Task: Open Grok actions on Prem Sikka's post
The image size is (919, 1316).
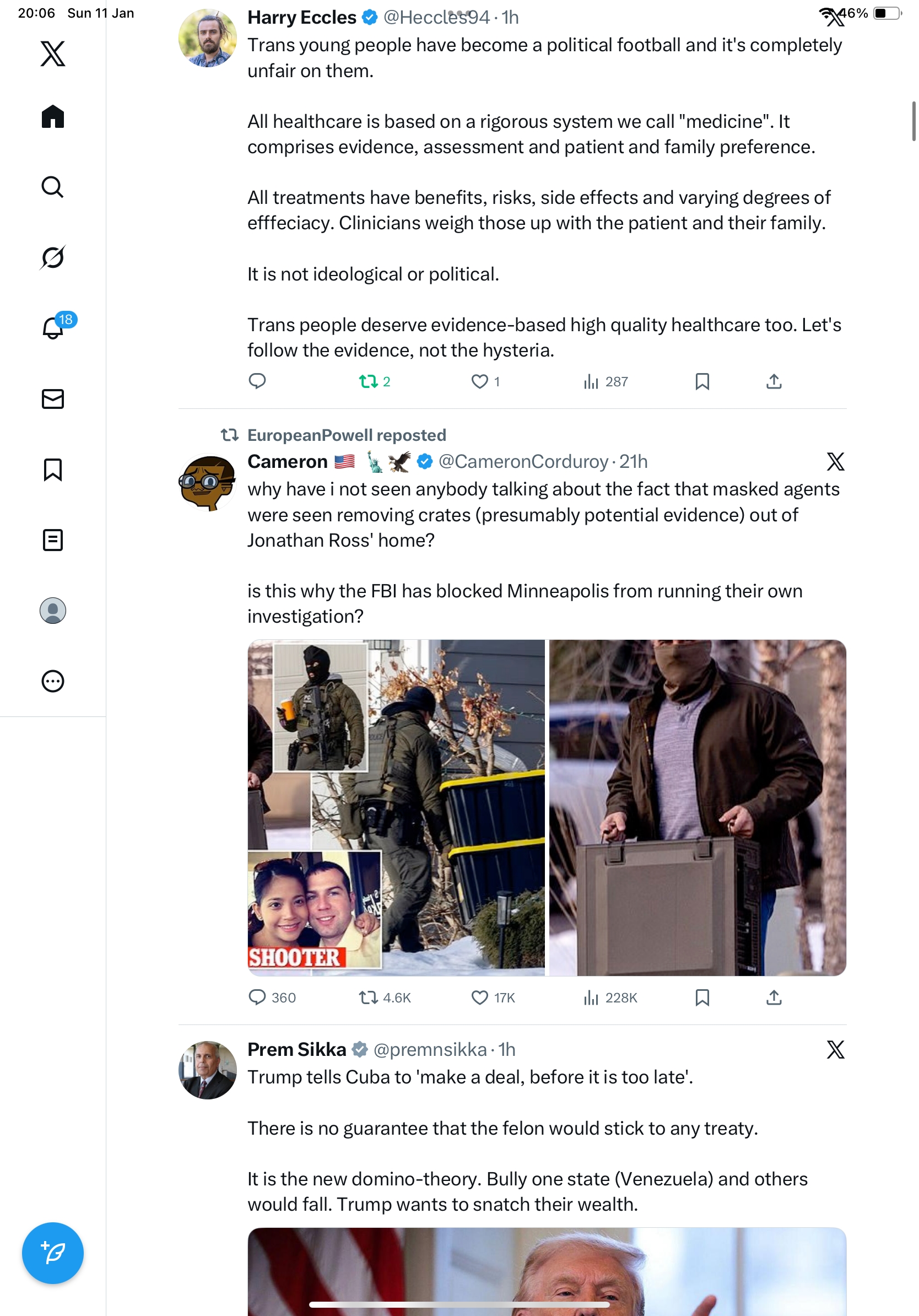Action: (x=835, y=1049)
